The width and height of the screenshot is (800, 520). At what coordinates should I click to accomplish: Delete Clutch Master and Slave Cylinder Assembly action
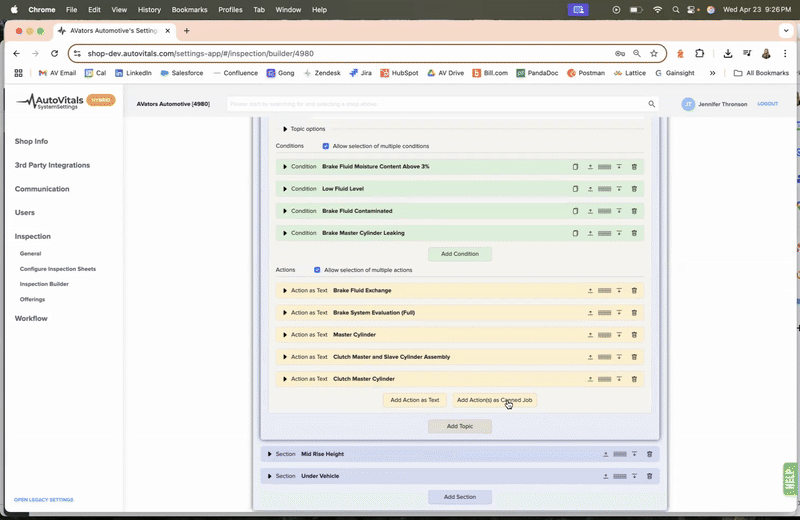pyautogui.click(x=634, y=357)
